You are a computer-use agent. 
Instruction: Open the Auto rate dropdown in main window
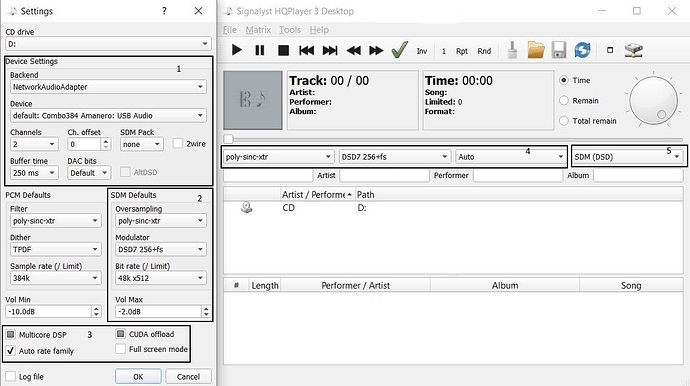pos(510,157)
